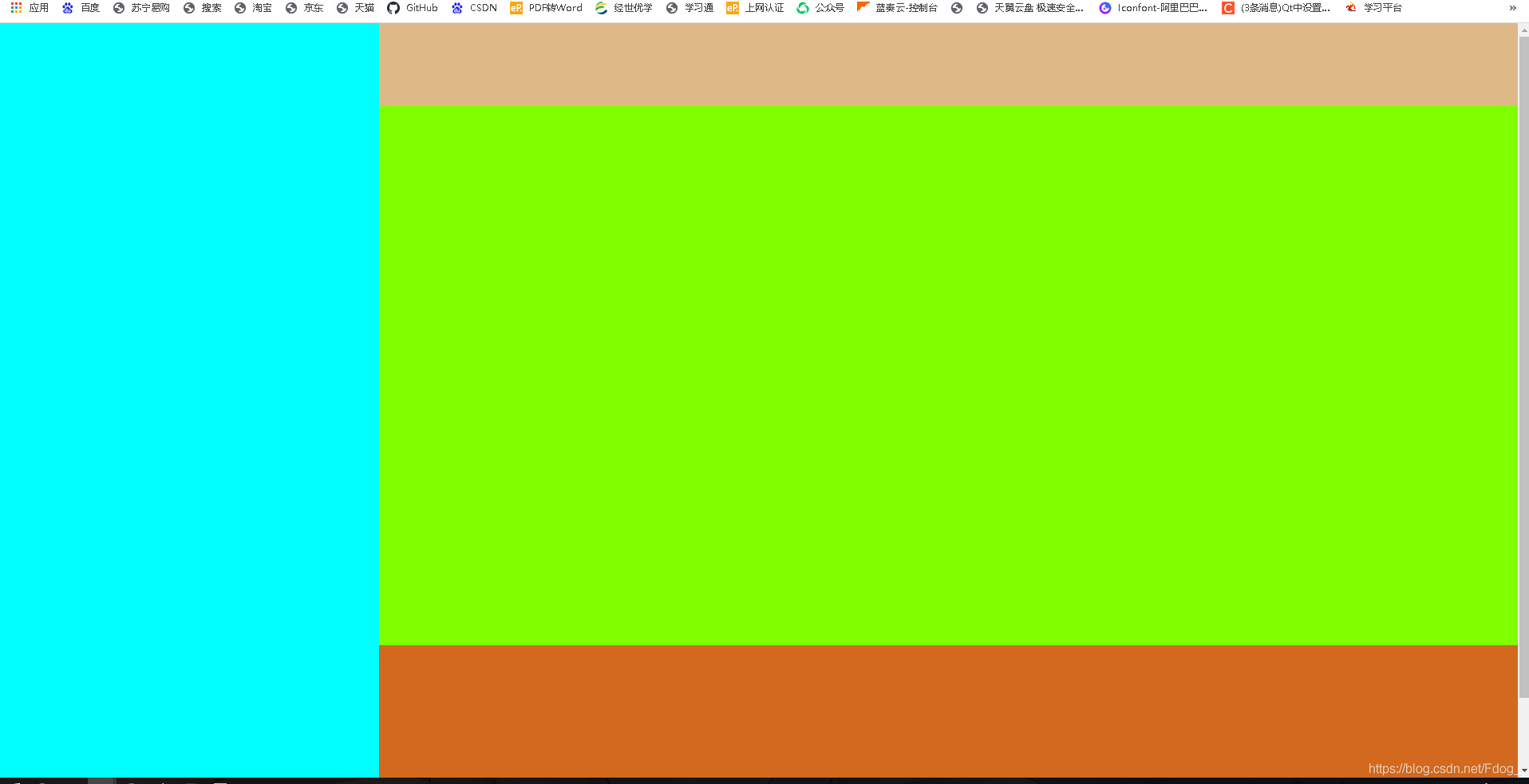The image size is (1529, 784).
Task: Click the 百度 bookmark icon
Action: coord(67,7)
